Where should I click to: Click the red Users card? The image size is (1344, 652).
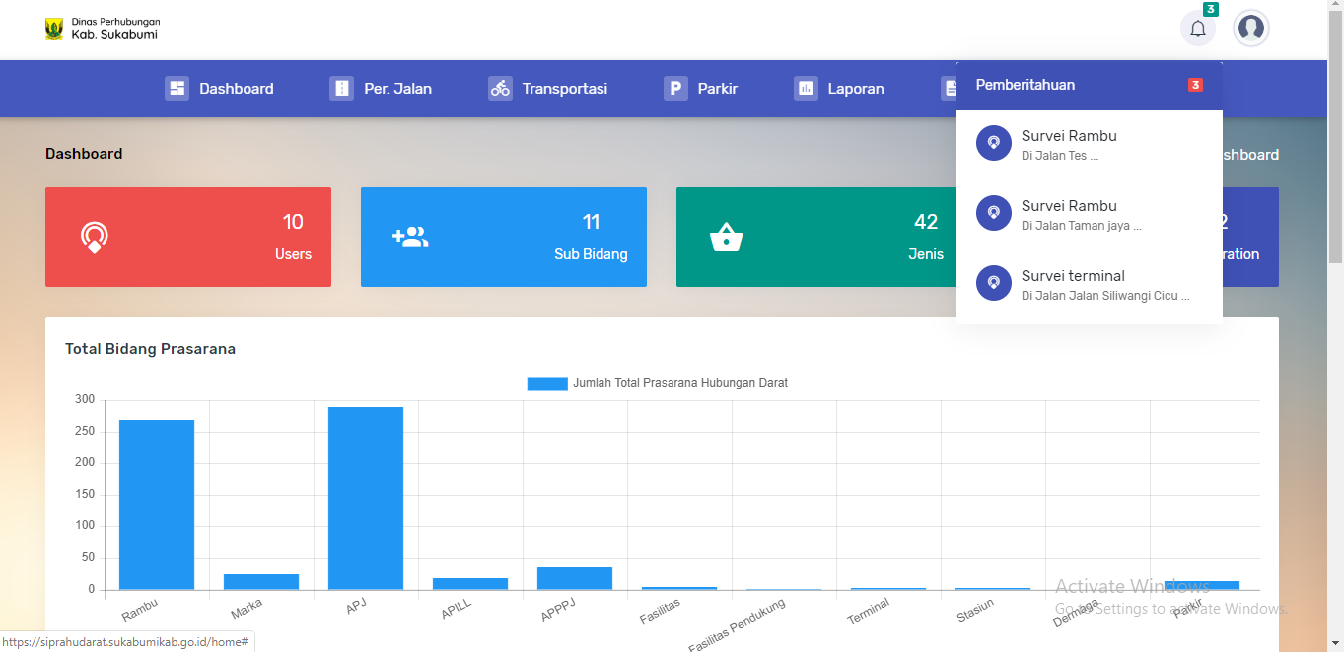[188, 237]
